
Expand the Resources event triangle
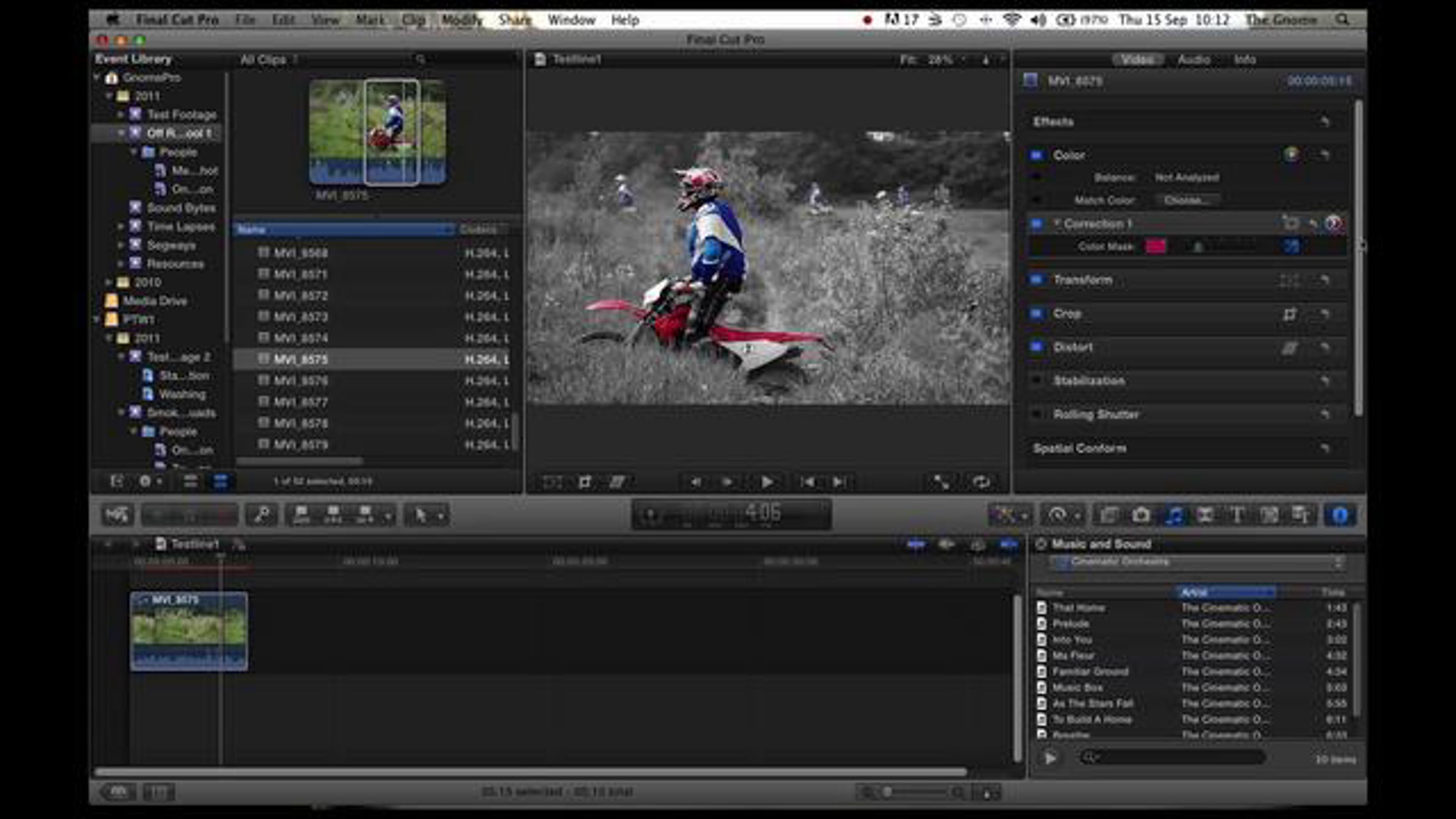coord(121,264)
